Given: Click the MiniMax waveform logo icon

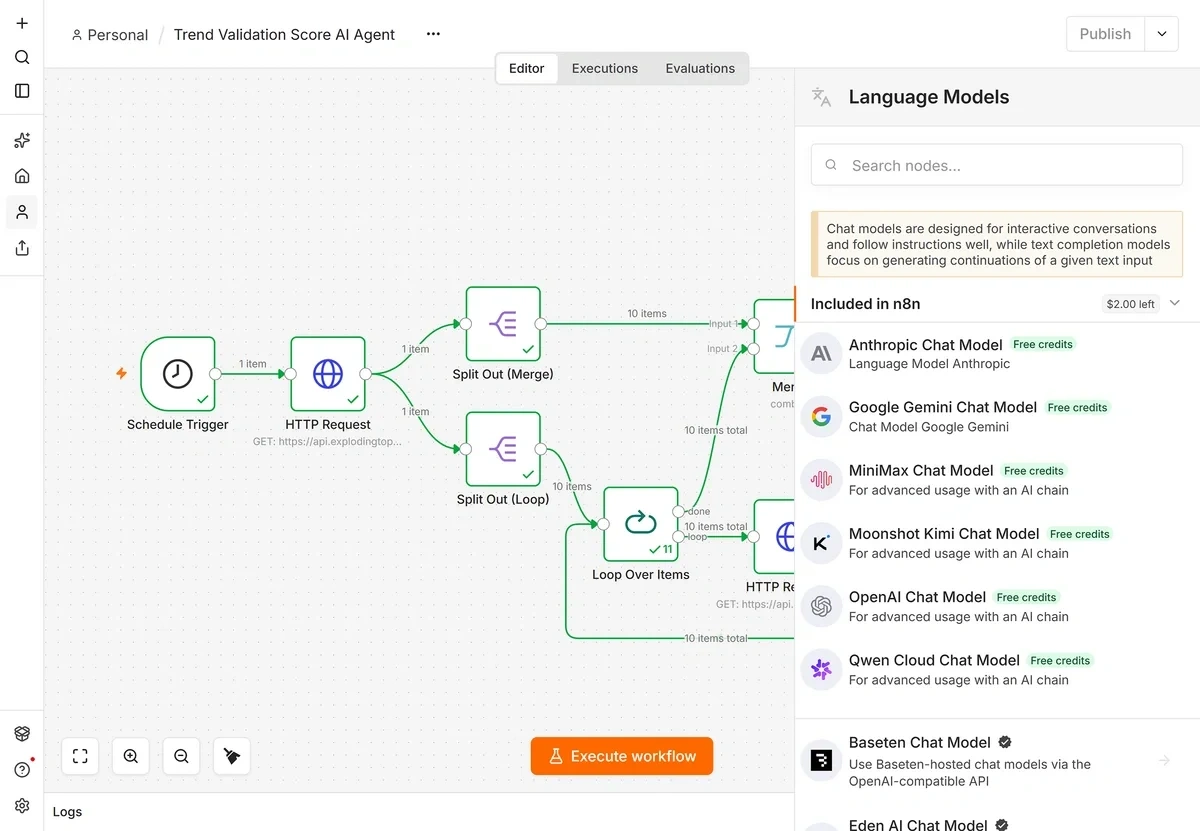Looking at the screenshot, I should coord(821,480).
